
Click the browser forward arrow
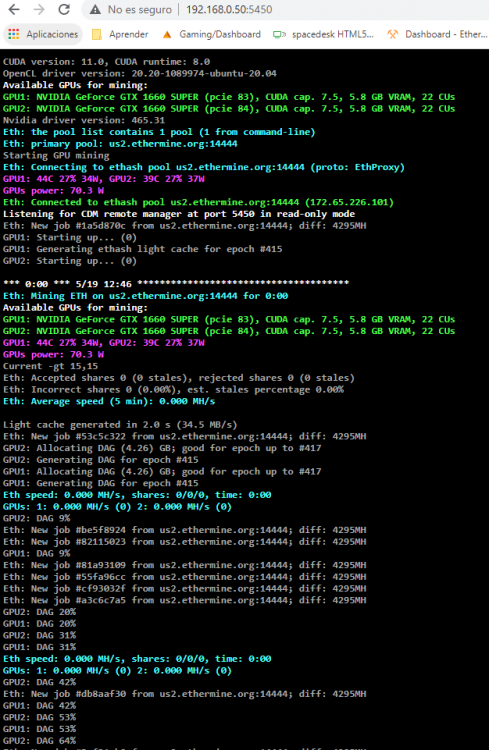pyautogui.click(x=39, y=10)
